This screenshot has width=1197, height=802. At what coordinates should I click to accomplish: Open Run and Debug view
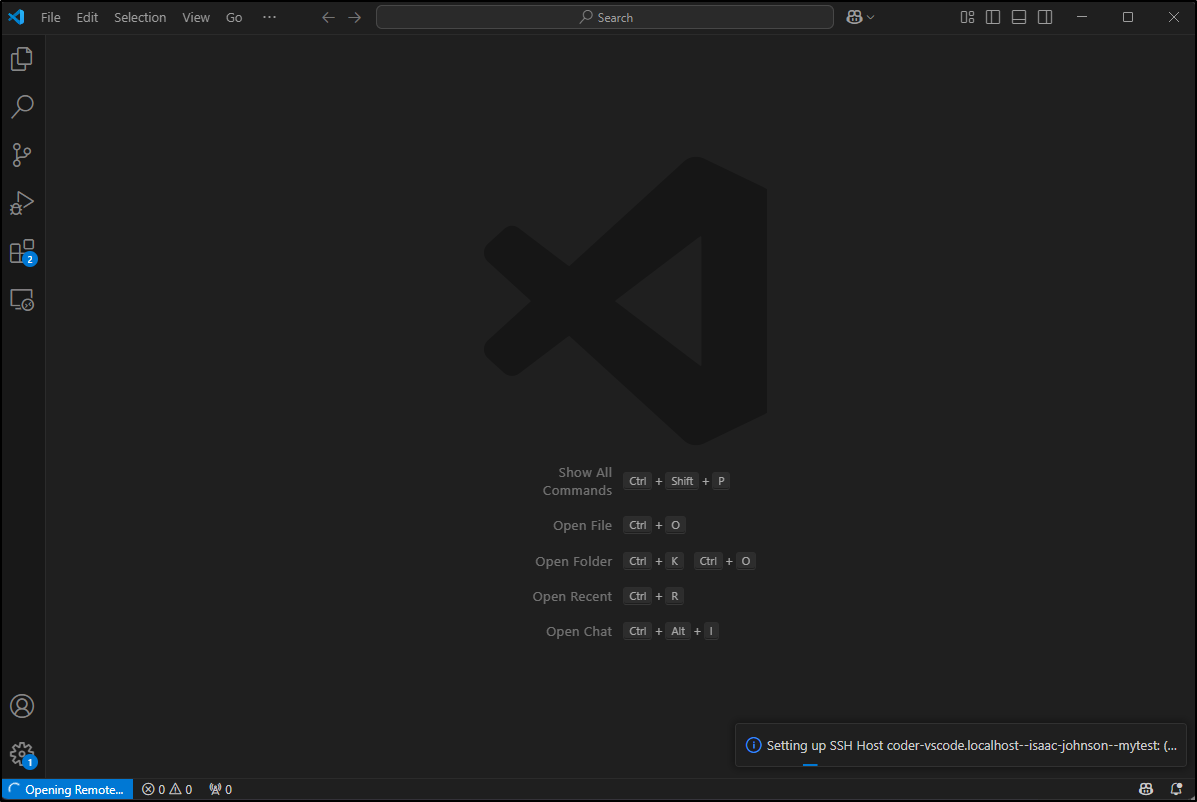pos(22,203)
